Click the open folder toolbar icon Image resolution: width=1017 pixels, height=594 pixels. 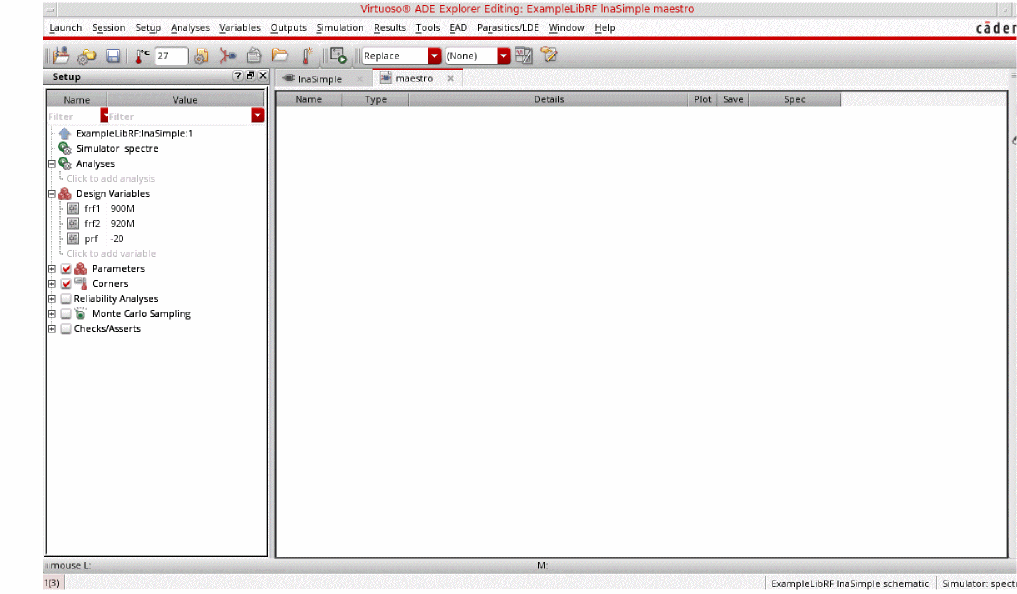(280, 56)
